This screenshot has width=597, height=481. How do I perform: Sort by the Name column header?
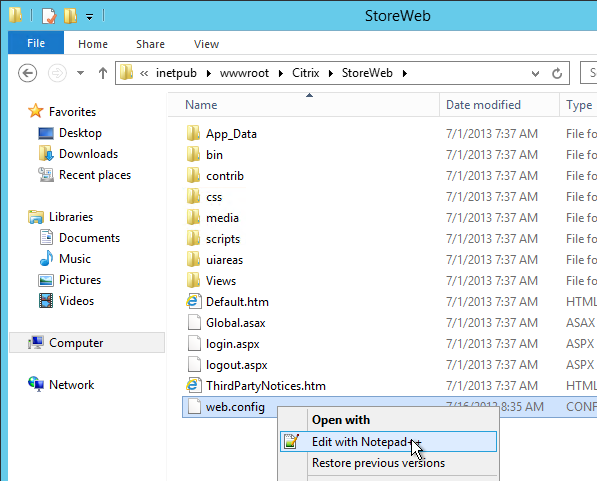click(x=304, y=105)
